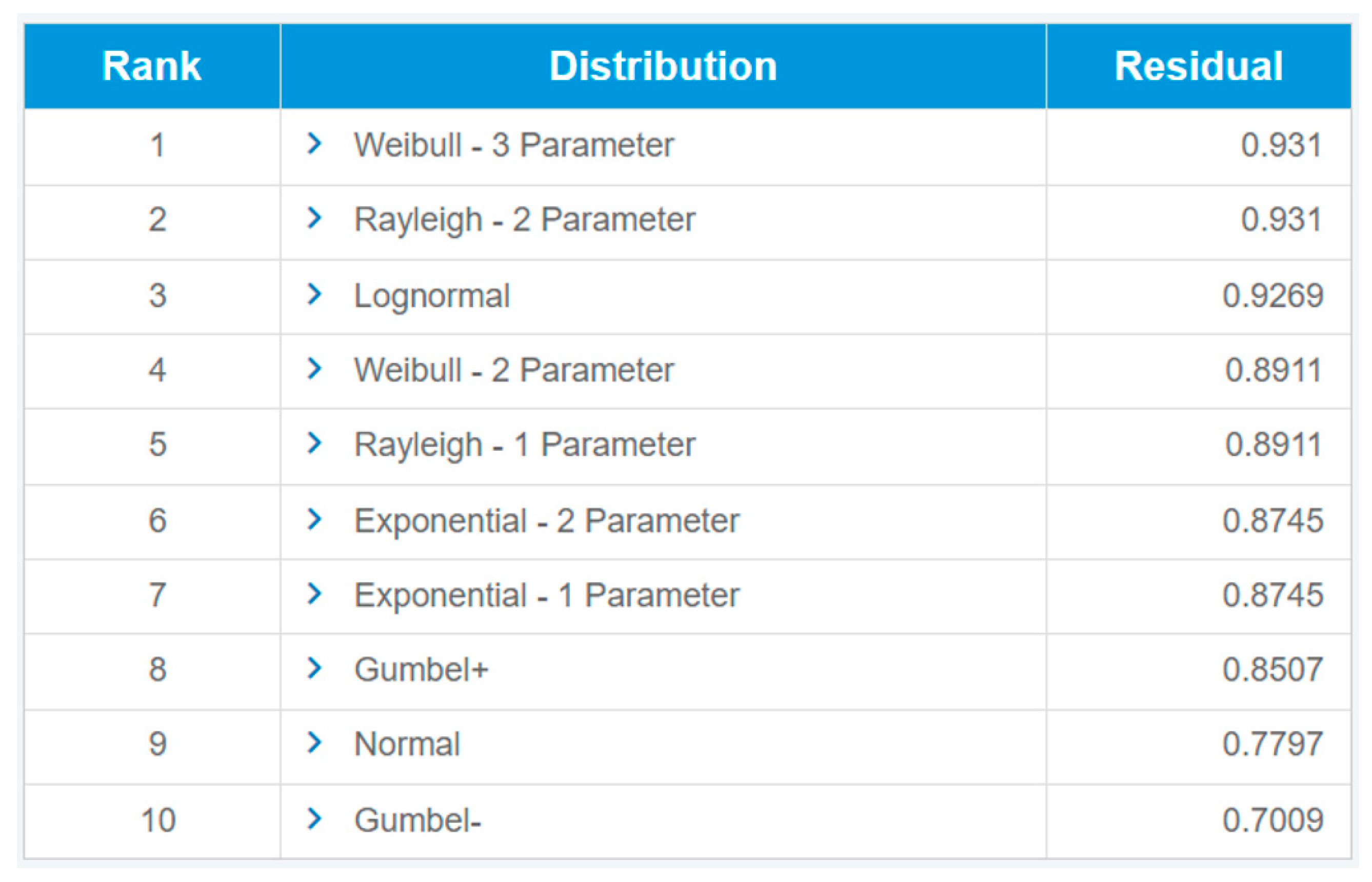Expand the Weibull - 2 Parameter row chevron
This screenshot has height=882, width=1372.
(314, 368)
